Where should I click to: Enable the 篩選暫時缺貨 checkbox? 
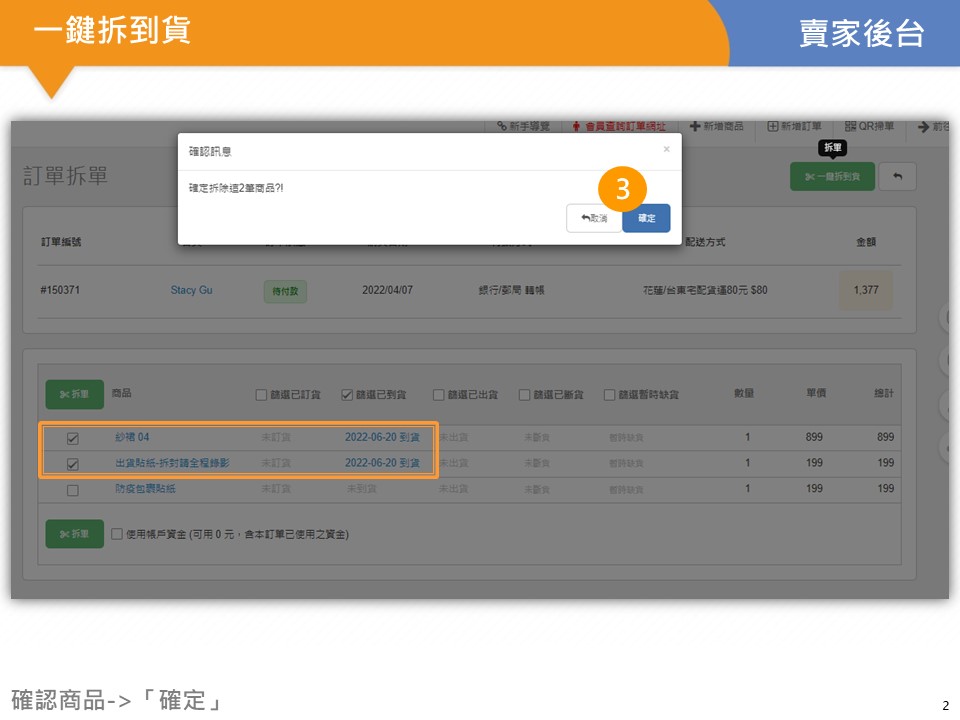[x=610, y=395]
